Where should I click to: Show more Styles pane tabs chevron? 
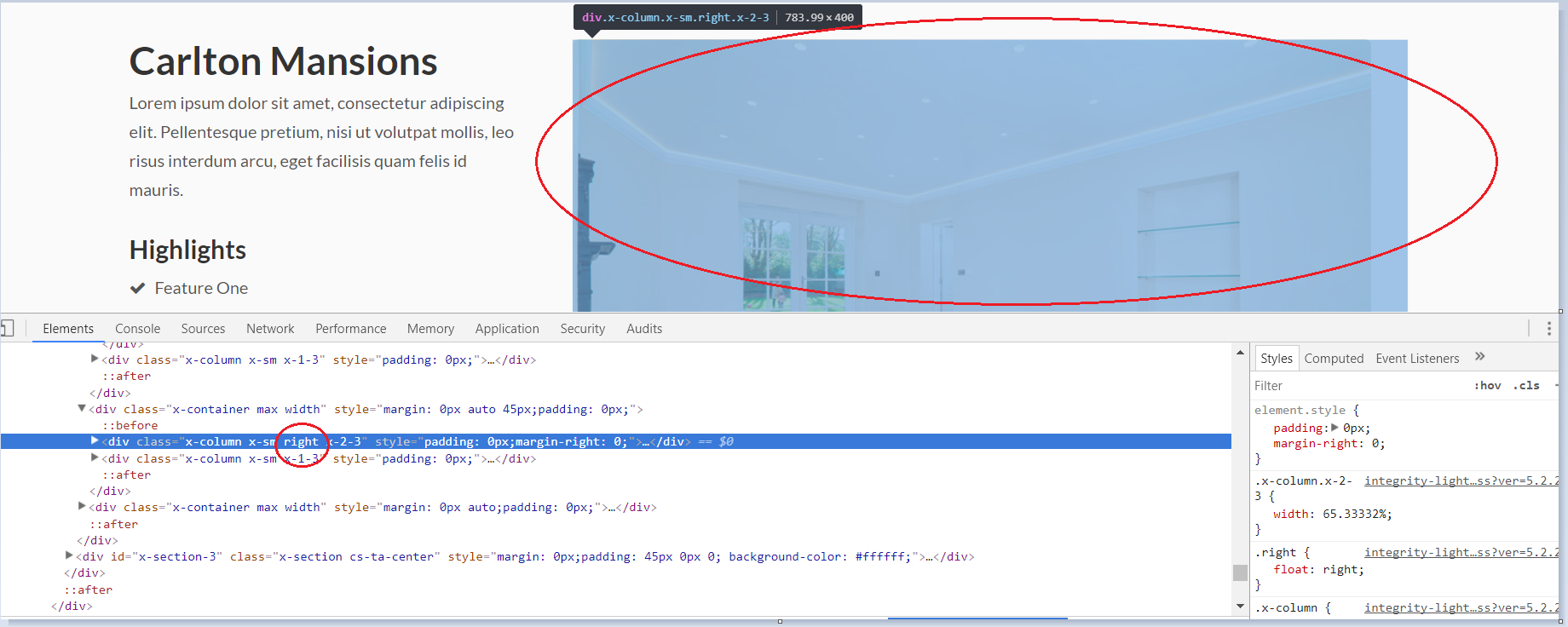tap(1479, 357)
